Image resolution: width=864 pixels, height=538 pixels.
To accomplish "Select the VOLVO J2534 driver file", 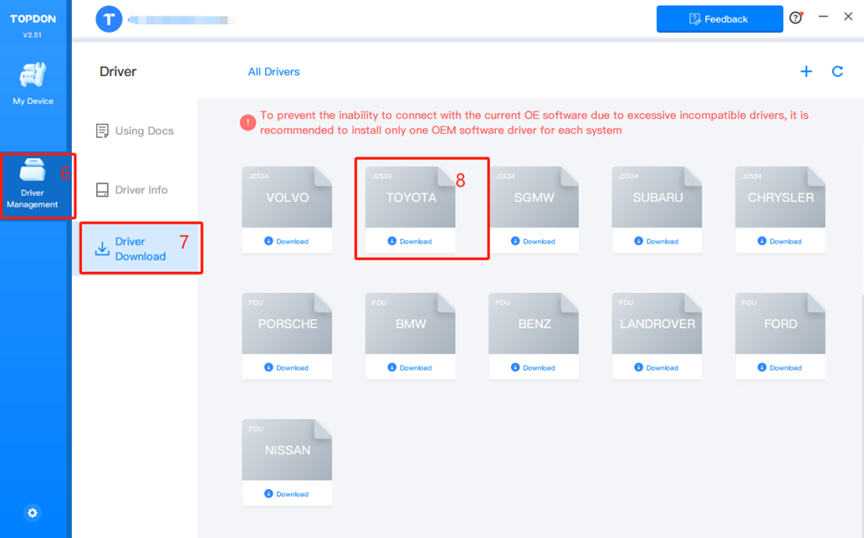I will tap(287, 197).
